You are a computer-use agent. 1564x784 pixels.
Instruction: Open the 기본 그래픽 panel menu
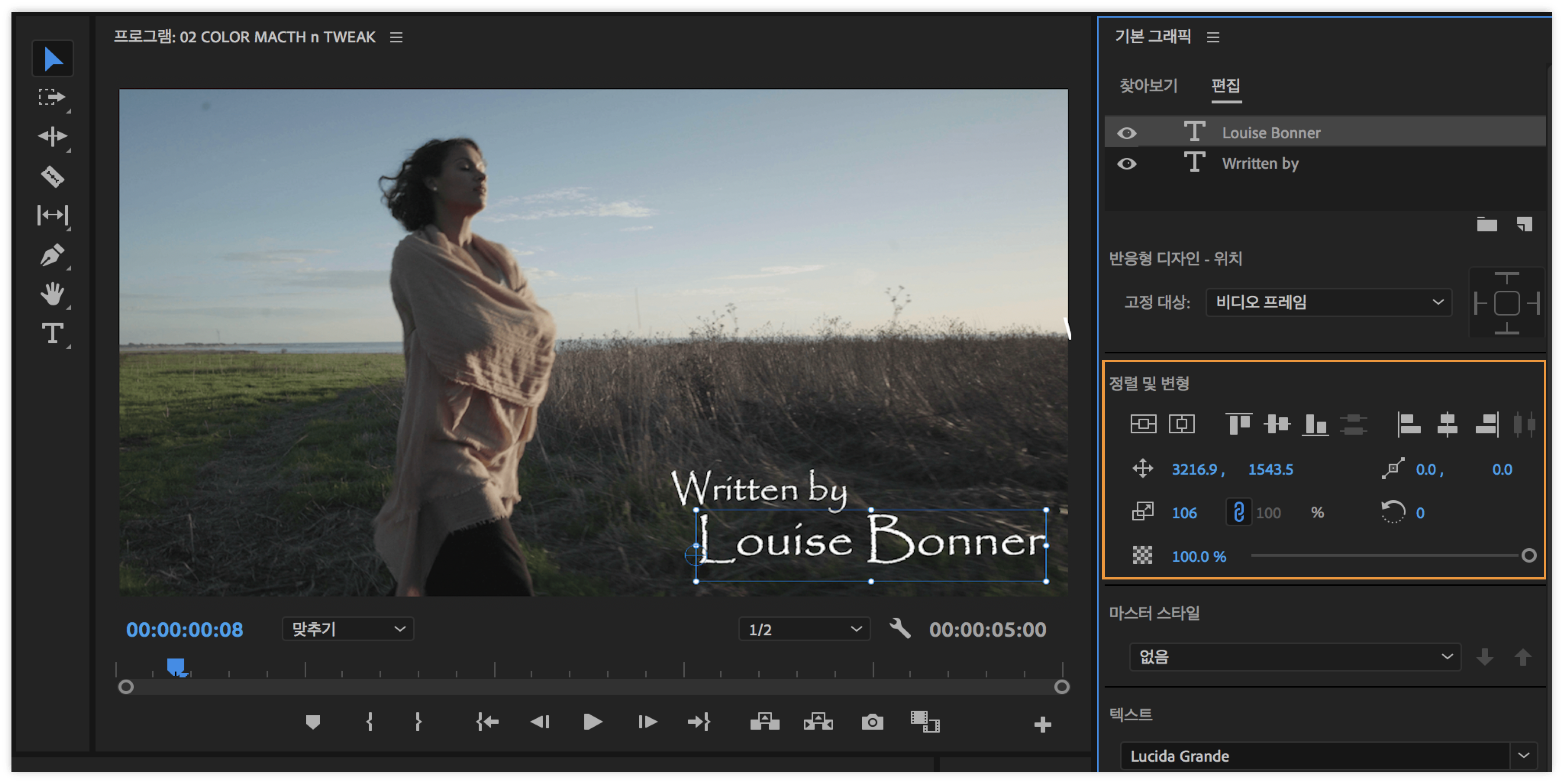pyautogui.click(x=1212, y=37)
